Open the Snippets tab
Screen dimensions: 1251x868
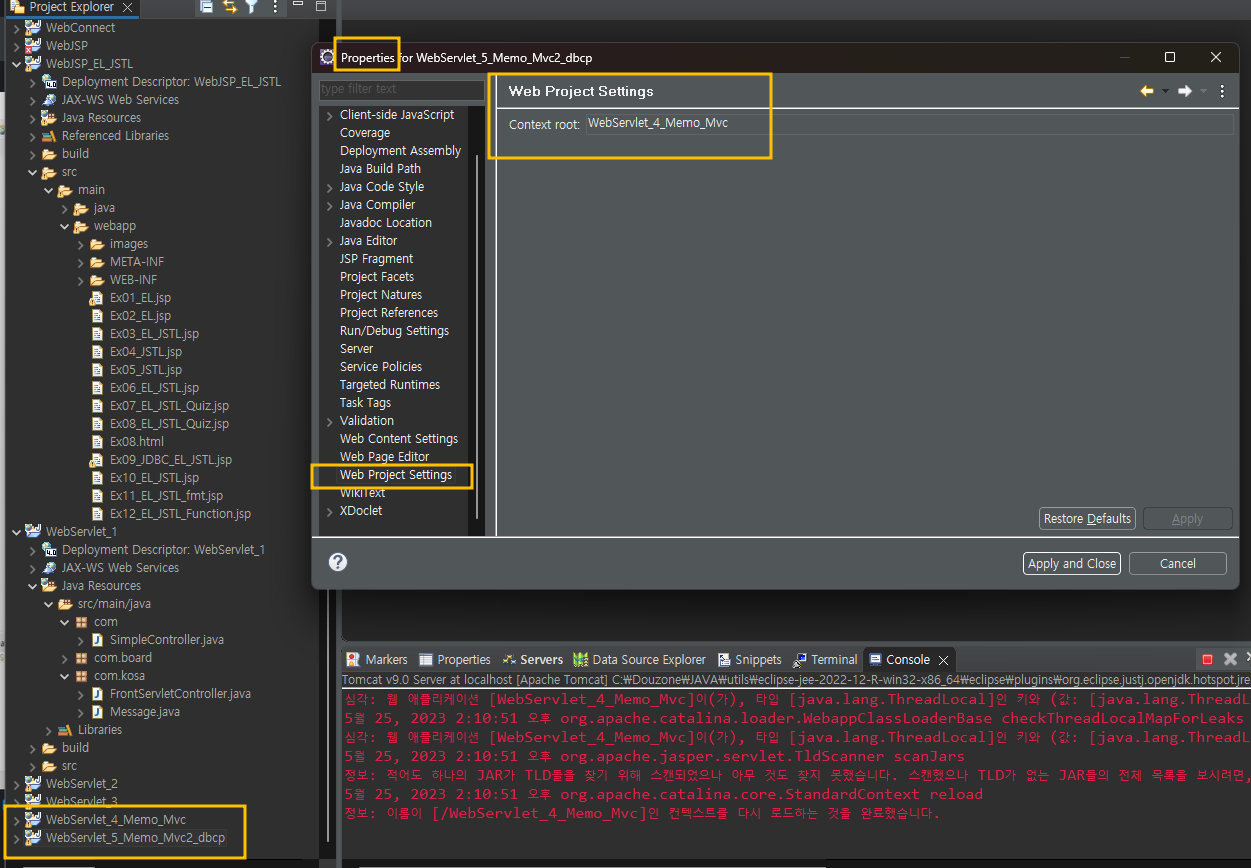(748, 660)
